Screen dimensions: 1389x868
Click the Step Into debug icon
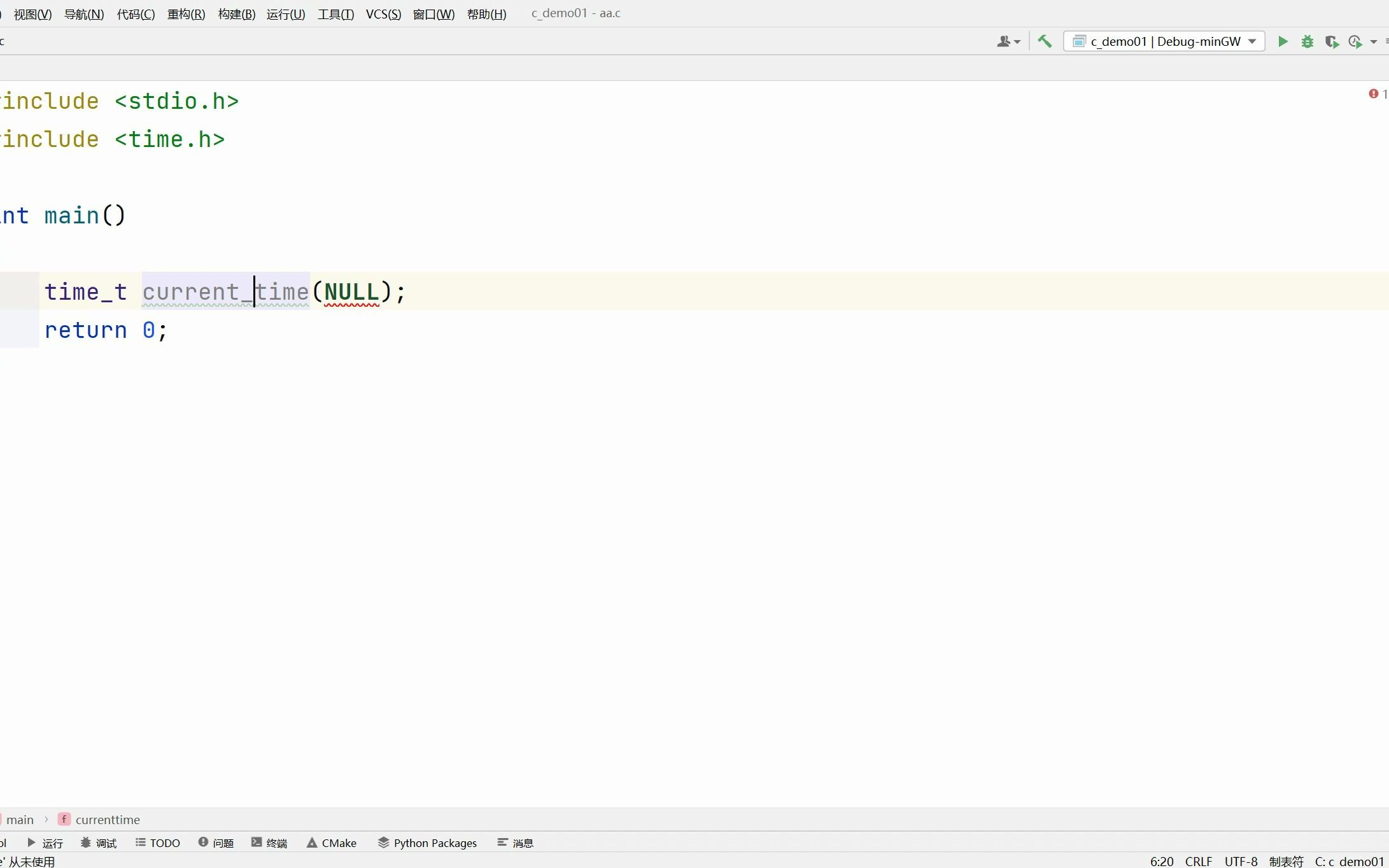(1307, 41)
